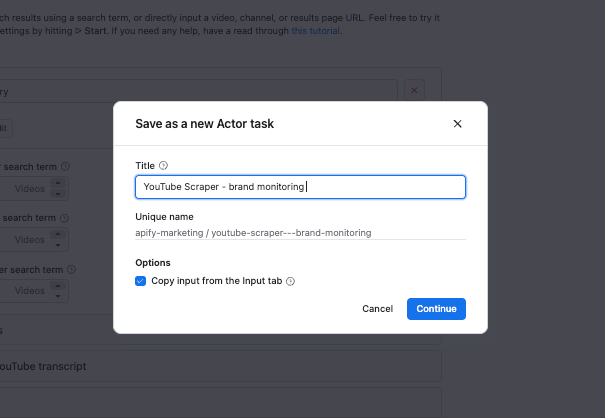Click the Cancel button
This screenshot has width=605, height=418.
pos(377,309)
